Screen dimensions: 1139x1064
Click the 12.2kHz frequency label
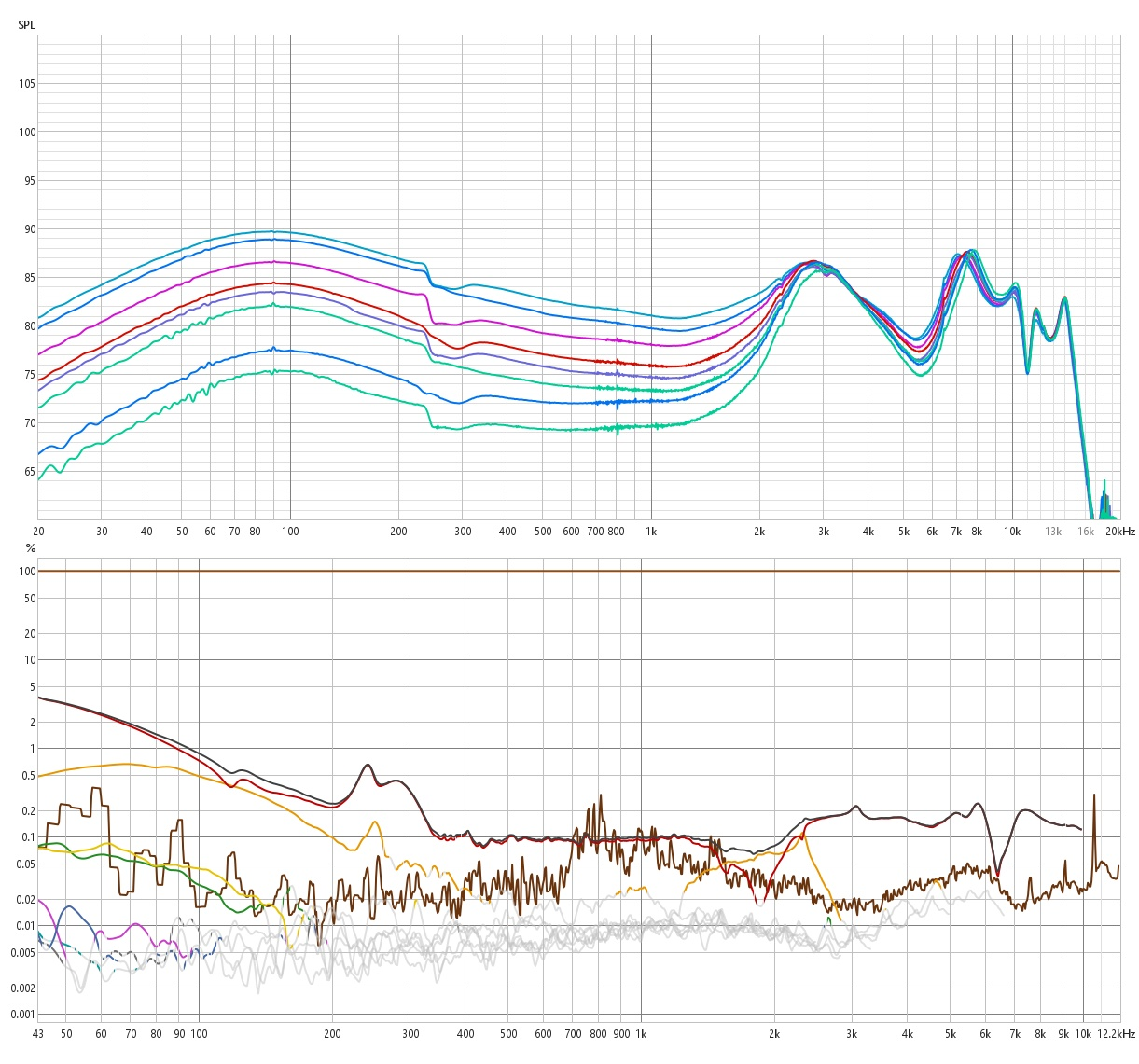pyautogui.click(x=1116, y=1034)
